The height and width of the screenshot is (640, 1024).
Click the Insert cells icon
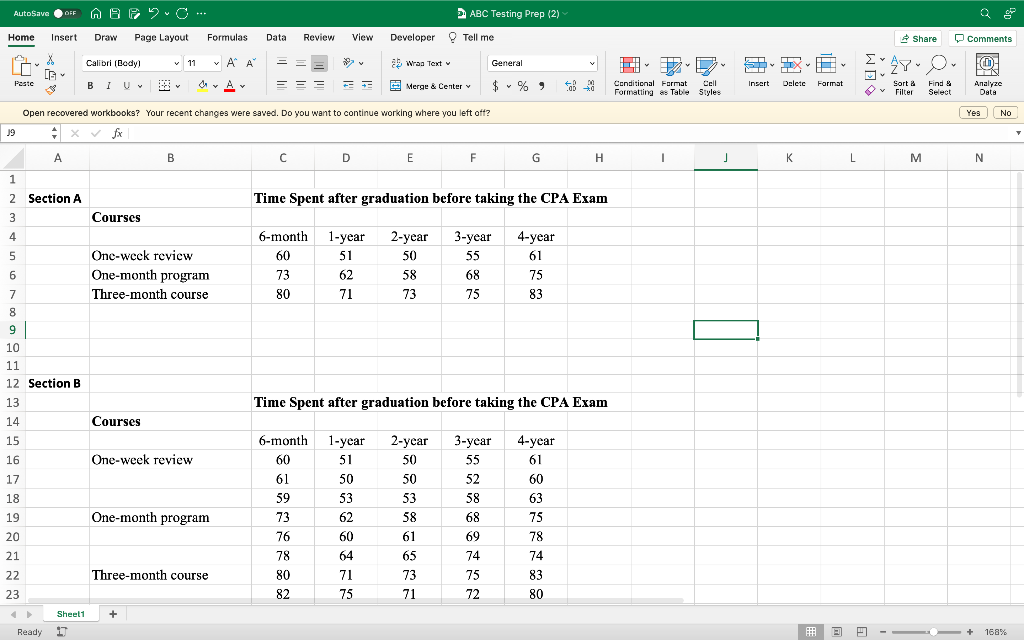pos(755,65)
